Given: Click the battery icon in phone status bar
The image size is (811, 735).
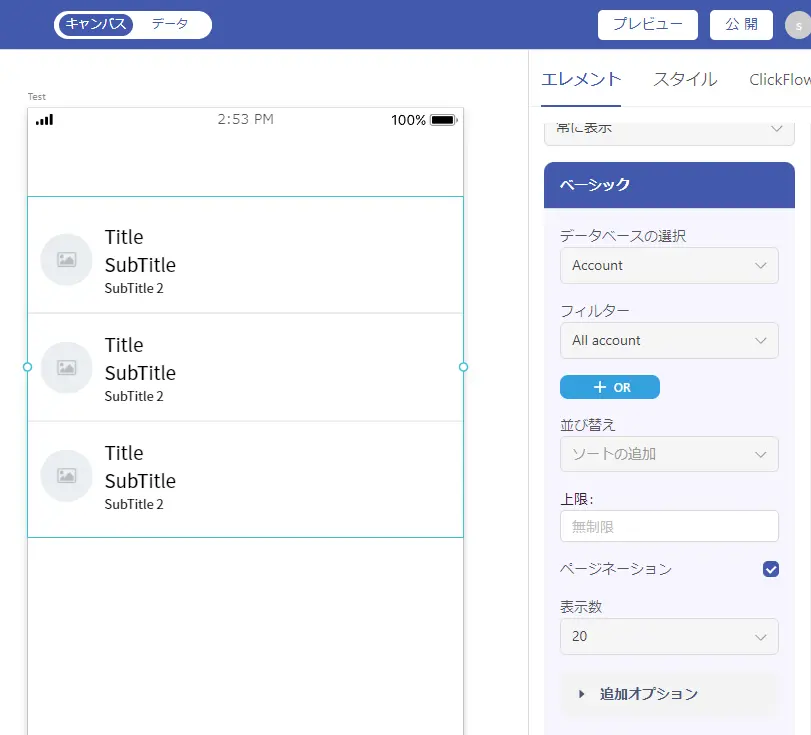Looking at the screenshot, I should coord(444,120).
